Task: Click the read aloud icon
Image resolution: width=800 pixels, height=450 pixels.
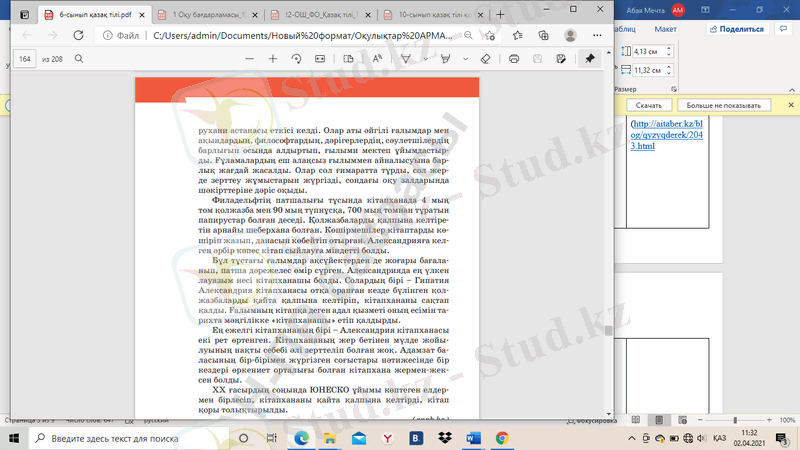Action: (378, 59)
